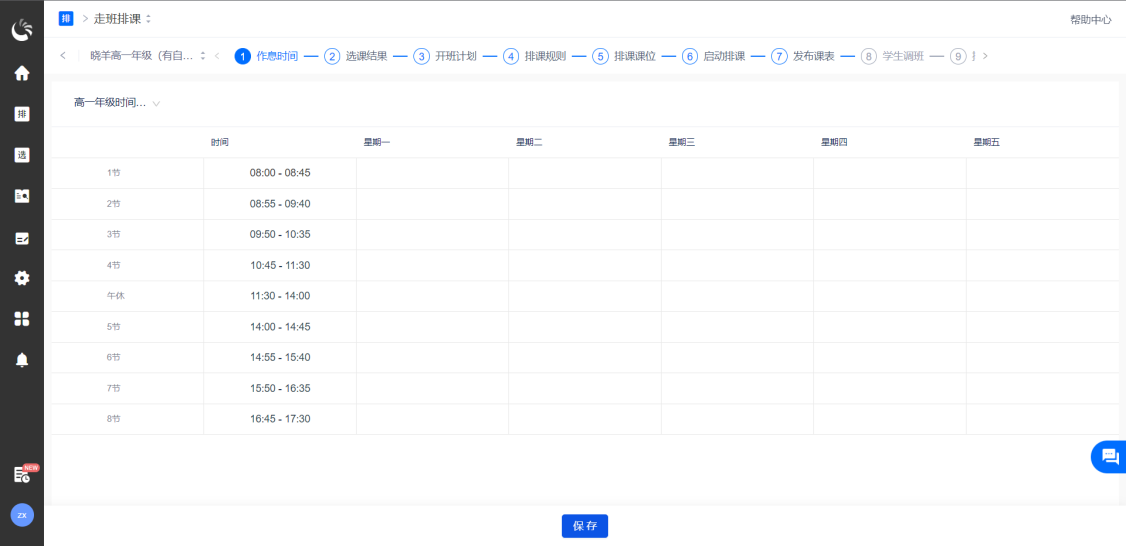Open the book search sidebar icon

pyautogui.click(x=22, y=196)
